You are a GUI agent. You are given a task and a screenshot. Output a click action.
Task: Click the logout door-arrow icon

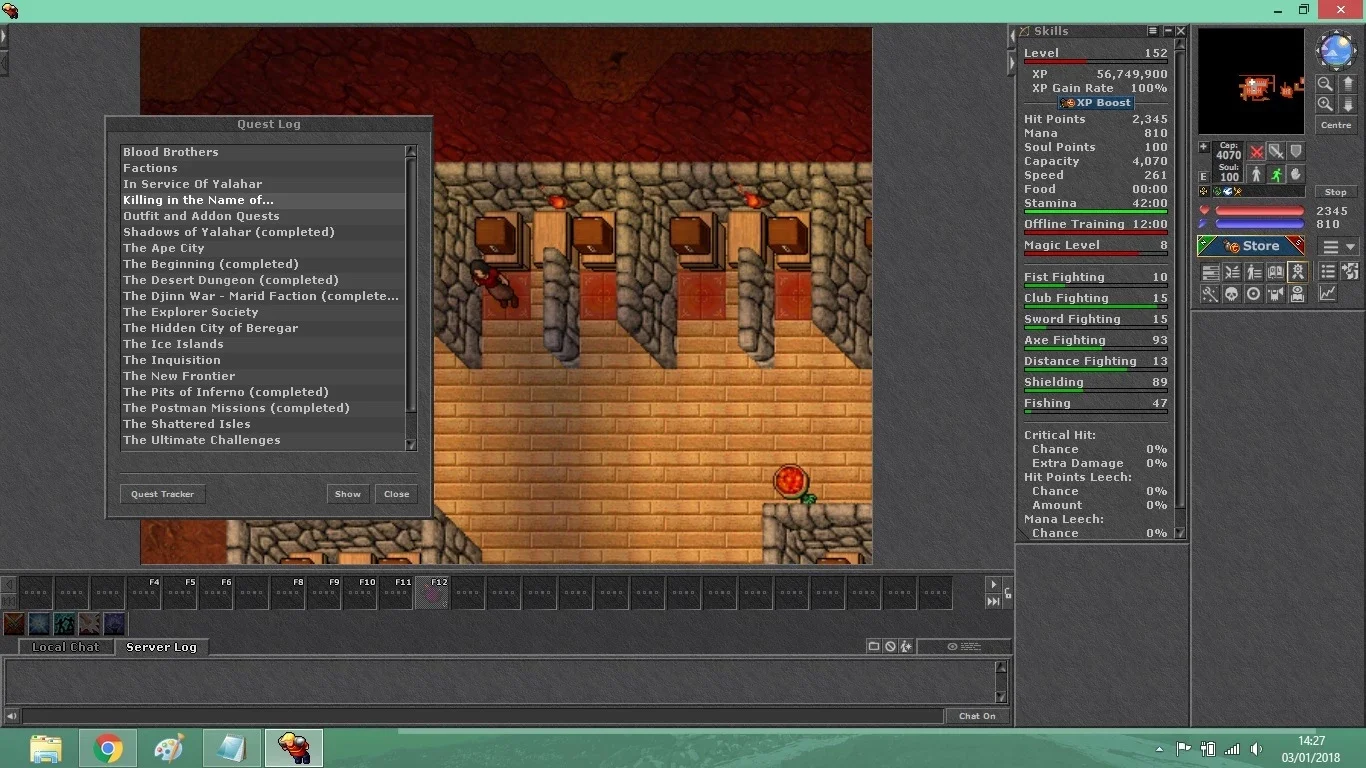tap(1350, 272)
